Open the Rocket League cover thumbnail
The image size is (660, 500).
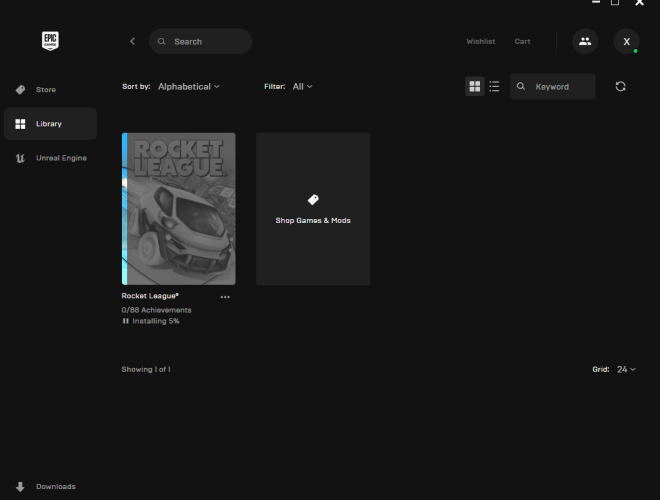(x=179, y=209)
